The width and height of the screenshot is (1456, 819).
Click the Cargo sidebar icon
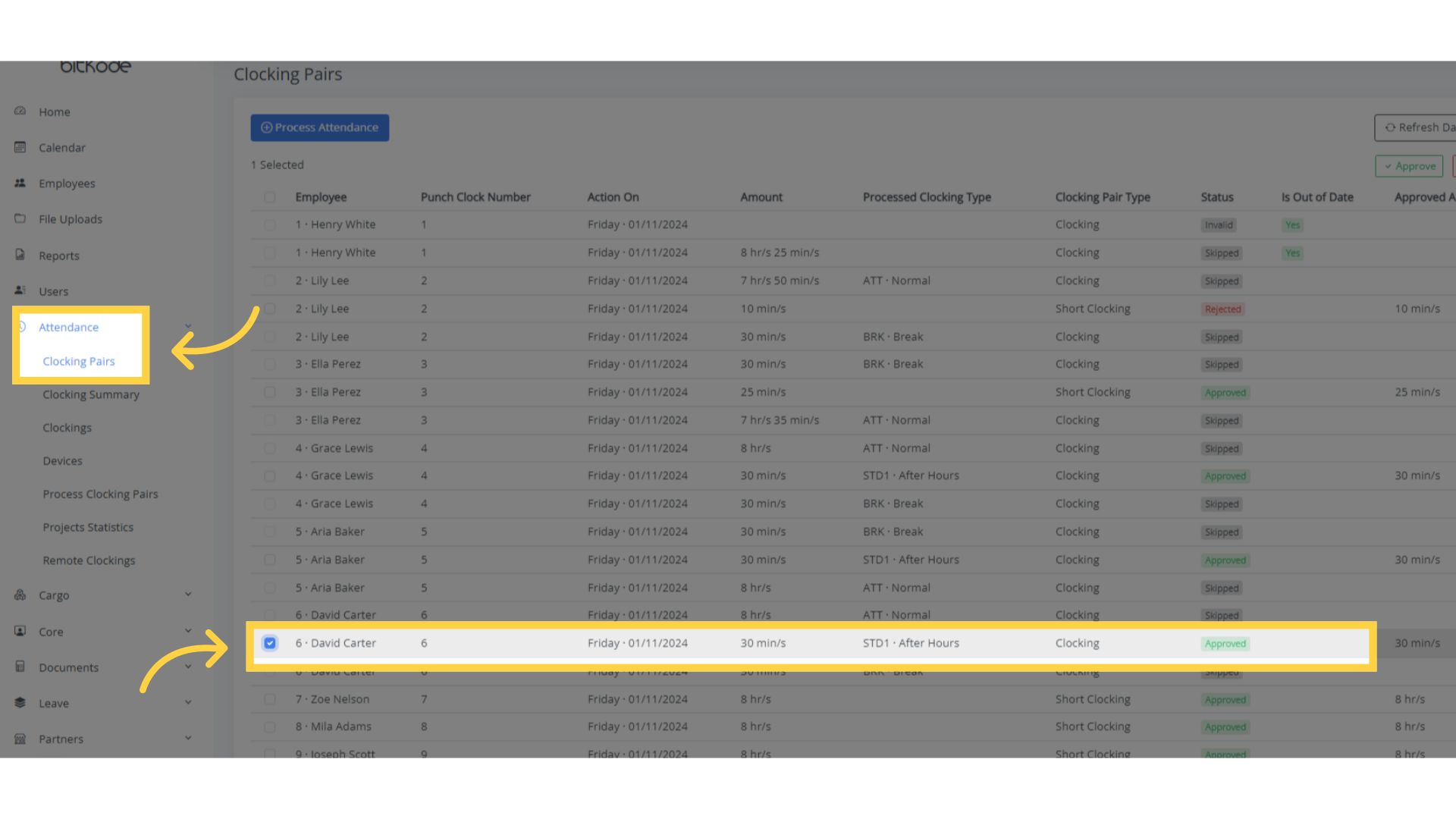pos(20,595)
